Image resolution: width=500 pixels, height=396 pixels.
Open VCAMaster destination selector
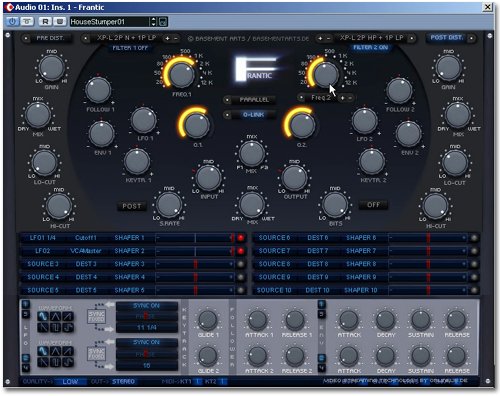point(86,251)
